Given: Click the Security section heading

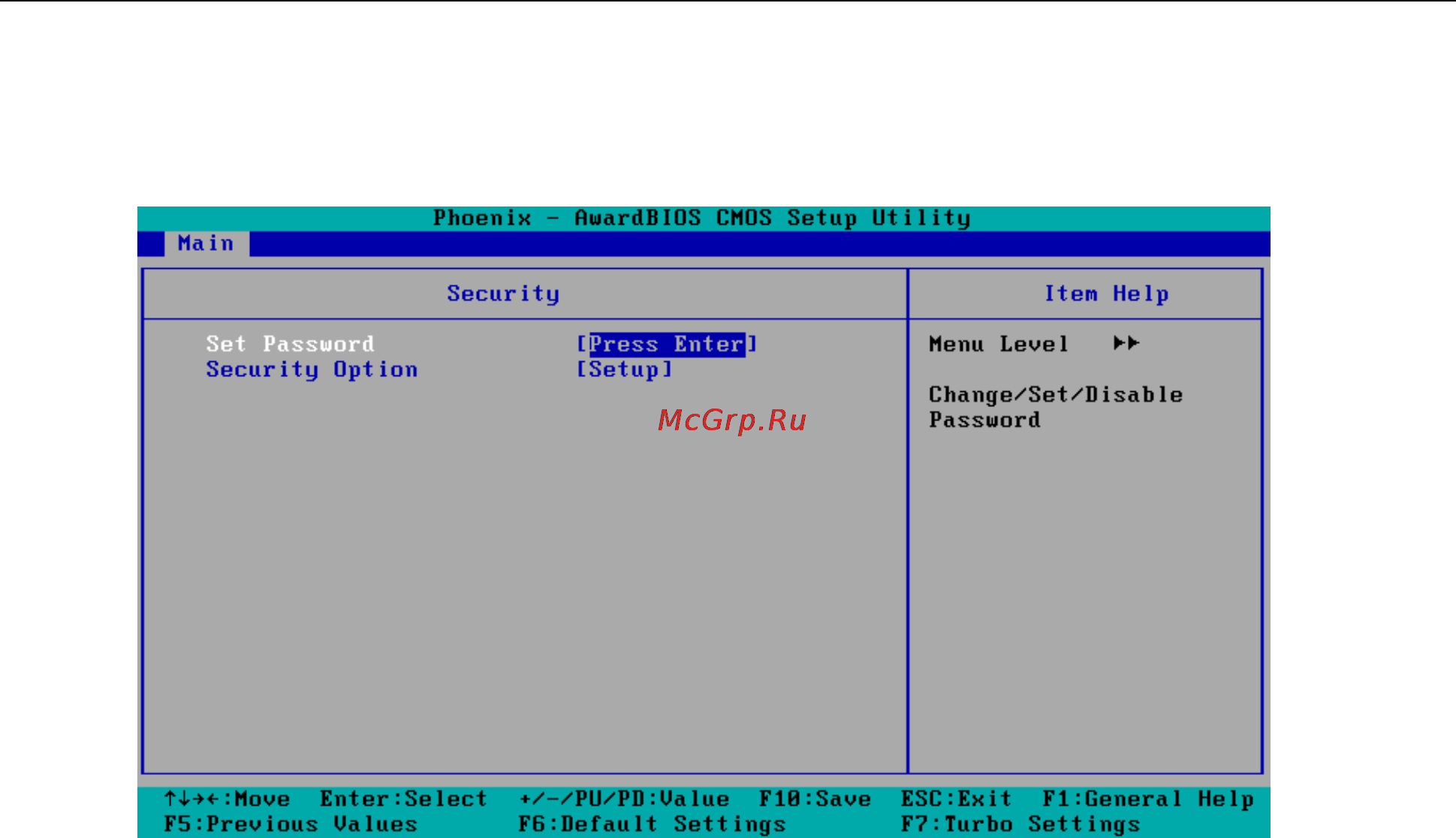Looking at the screenshot, I should coord(503,294).
